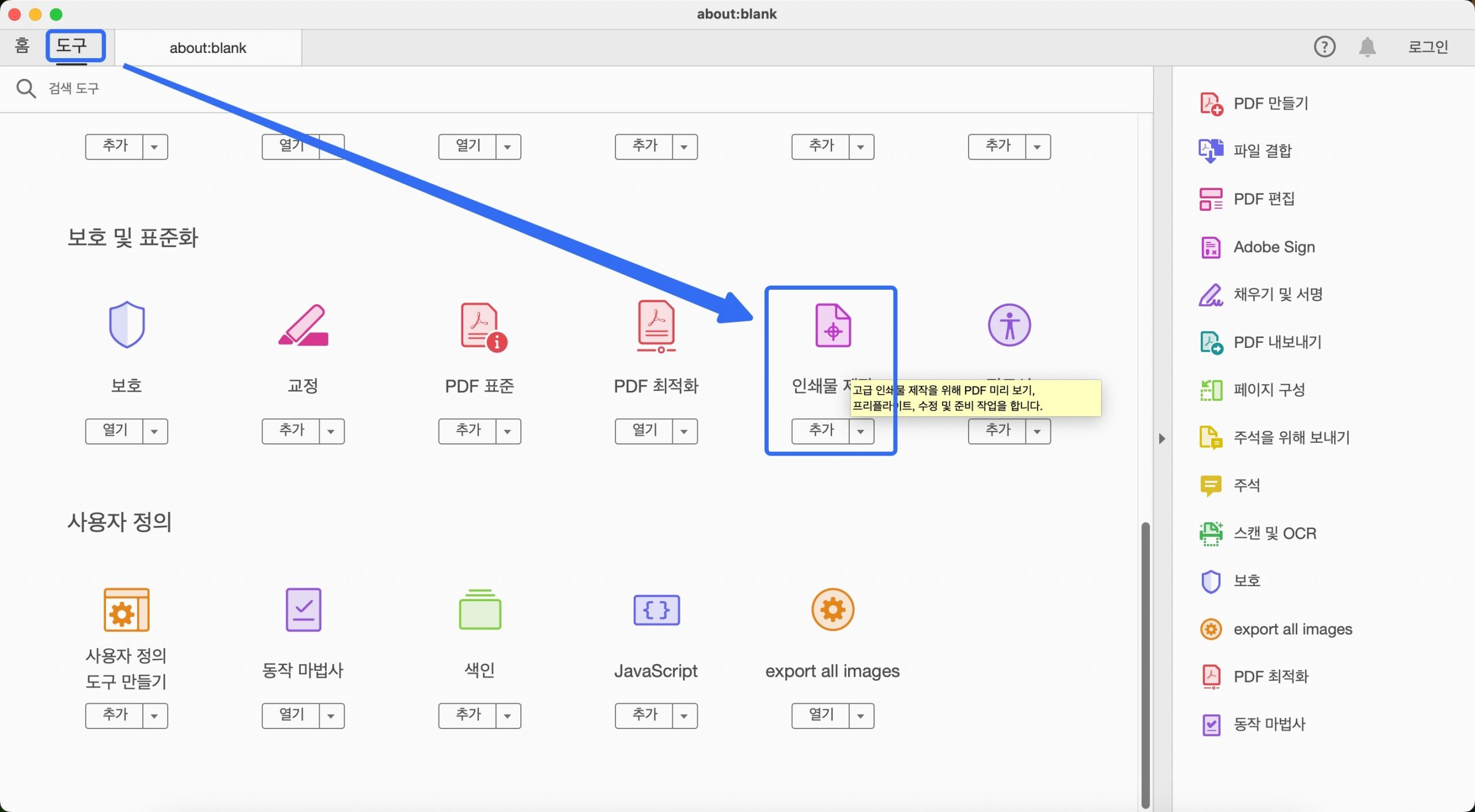Click the 열기 button under 보호
Viewport: 1475px width, 812px height.
pyautogui.click(x=115, y=431)
